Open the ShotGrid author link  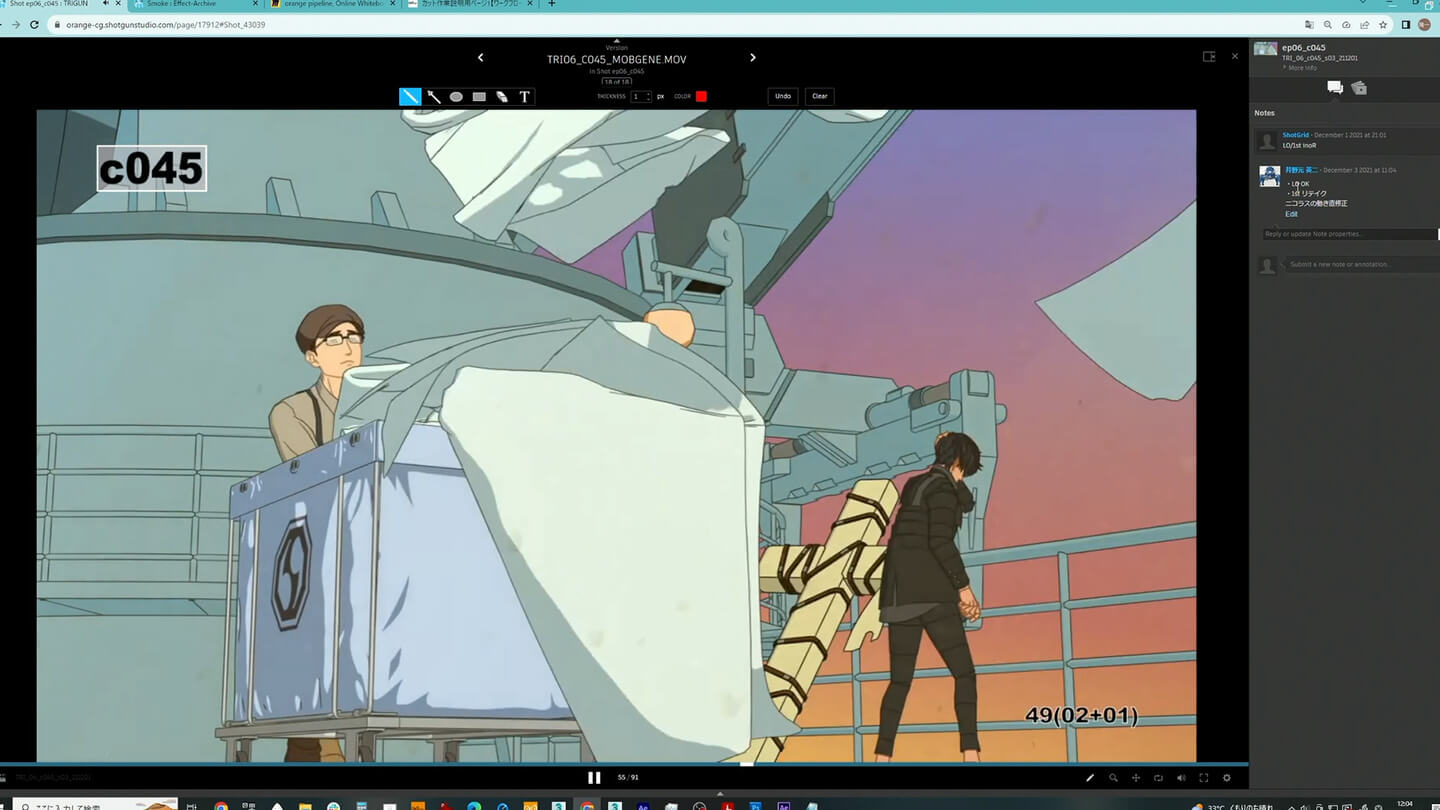click(1295, 135)
